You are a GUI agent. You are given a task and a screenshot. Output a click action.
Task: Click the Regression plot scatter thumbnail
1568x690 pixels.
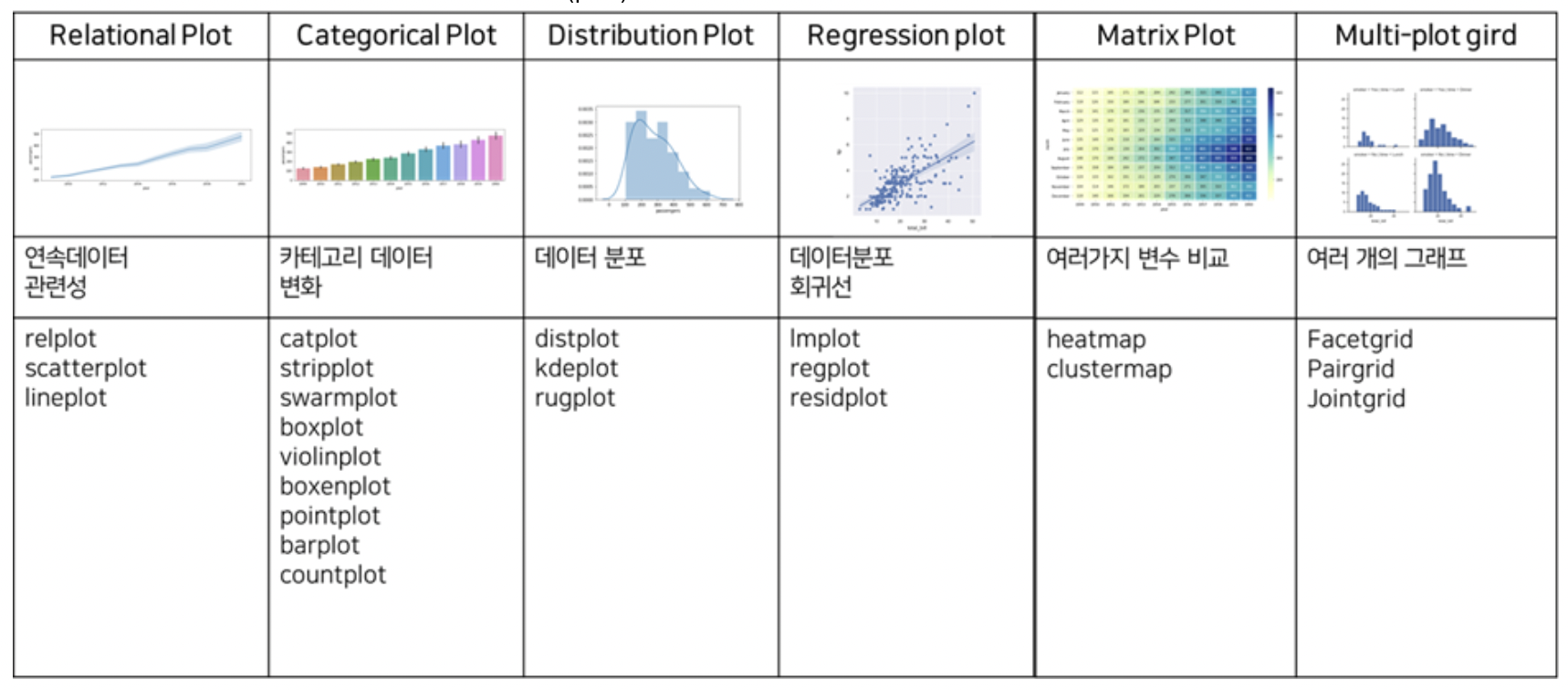(913, 152)
